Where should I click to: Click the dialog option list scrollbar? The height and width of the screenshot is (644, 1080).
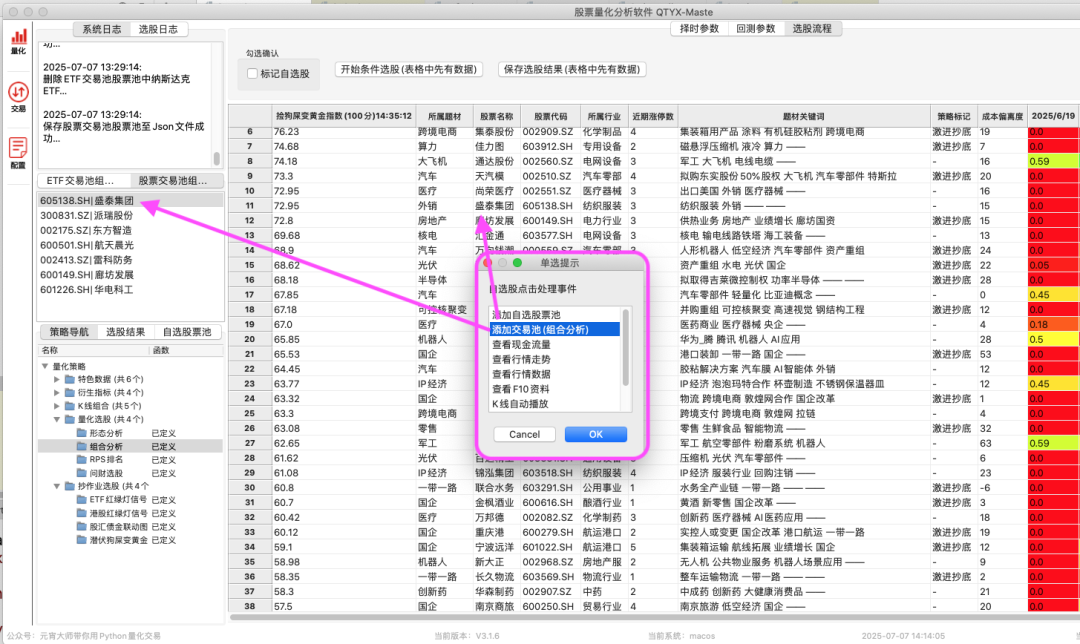pos(625,348)
